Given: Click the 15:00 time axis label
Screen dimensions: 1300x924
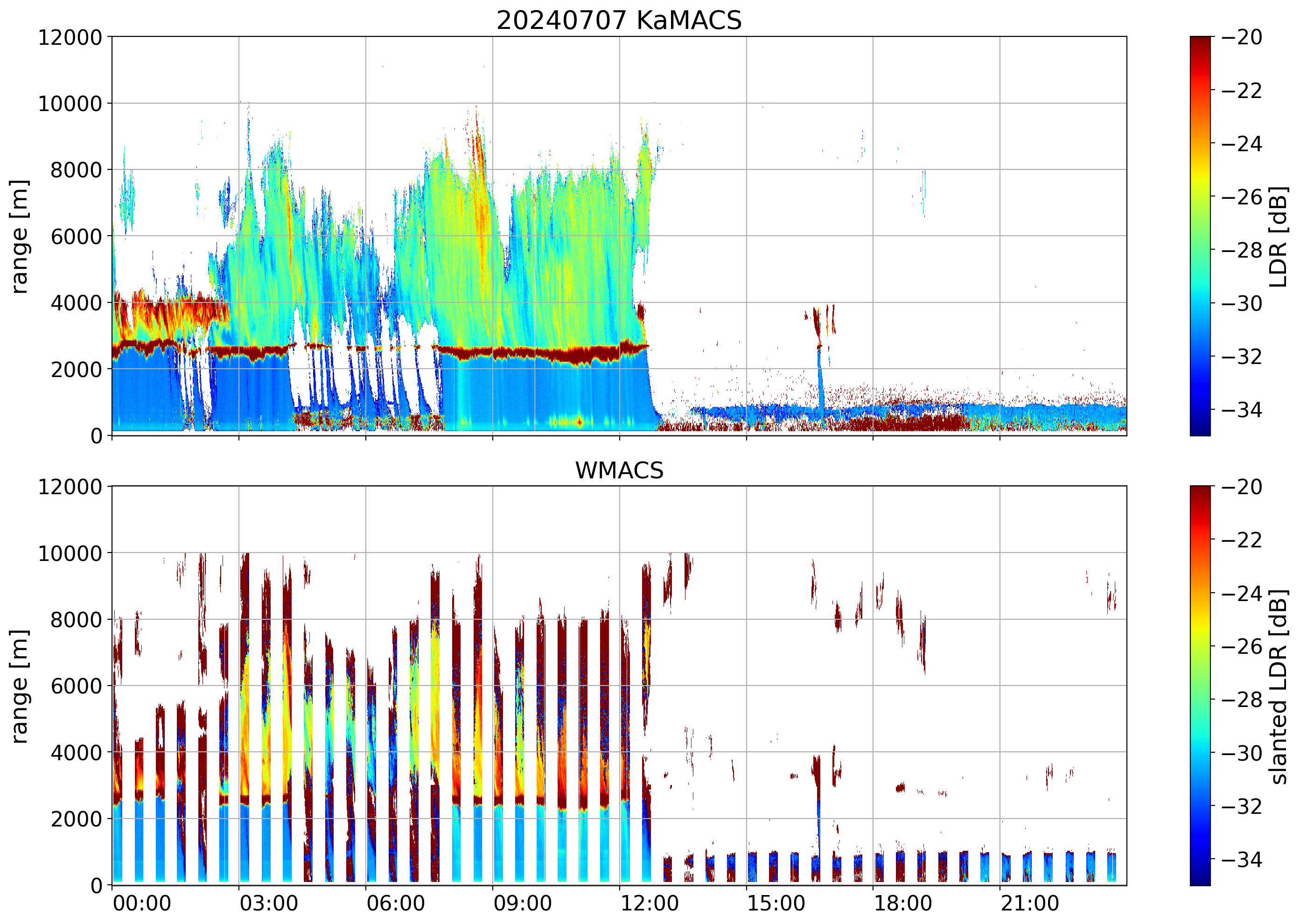Looking at the screenshot, I should click(776, 903).
